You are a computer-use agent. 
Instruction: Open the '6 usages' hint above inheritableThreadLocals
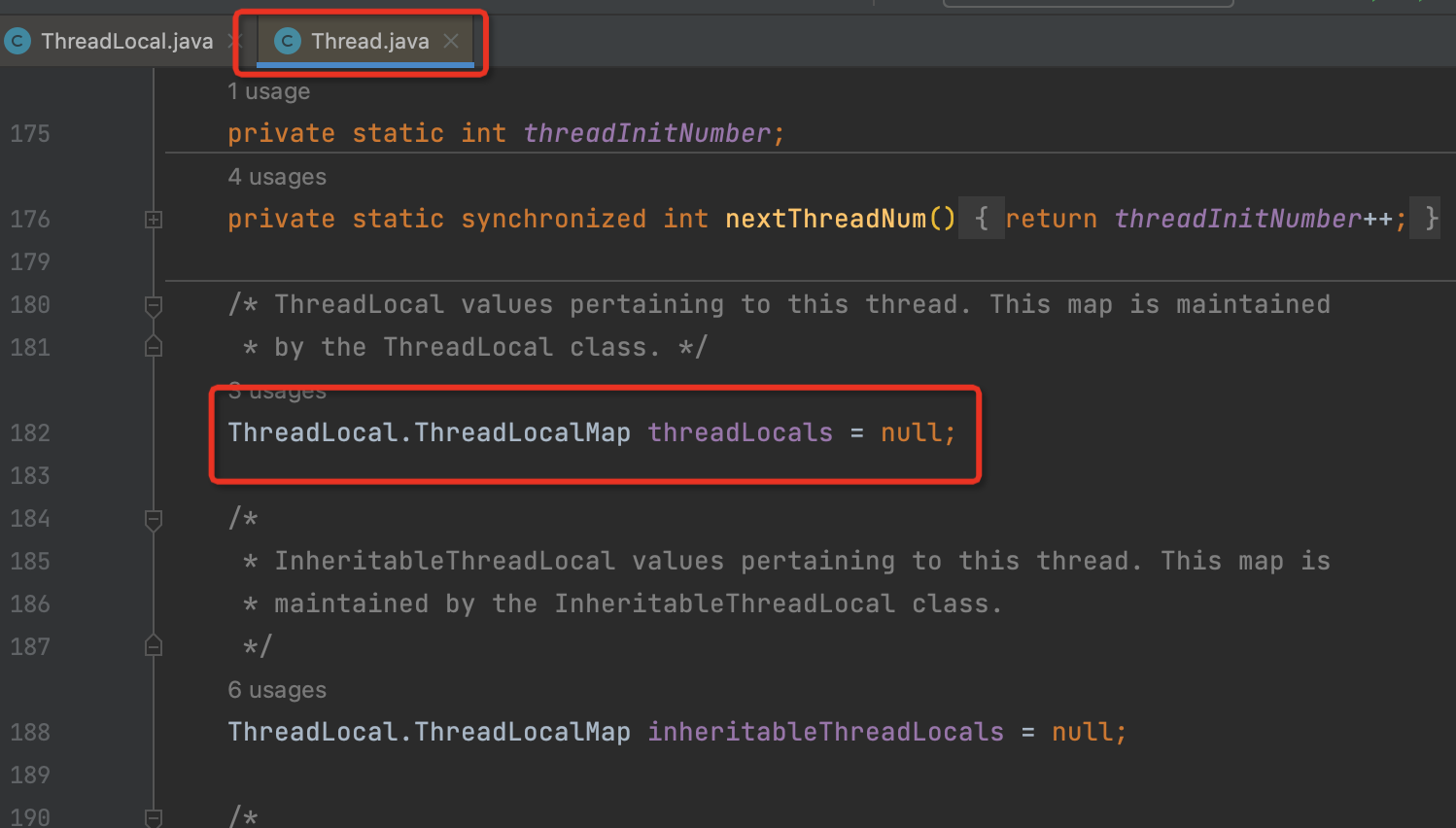point(277,690)
